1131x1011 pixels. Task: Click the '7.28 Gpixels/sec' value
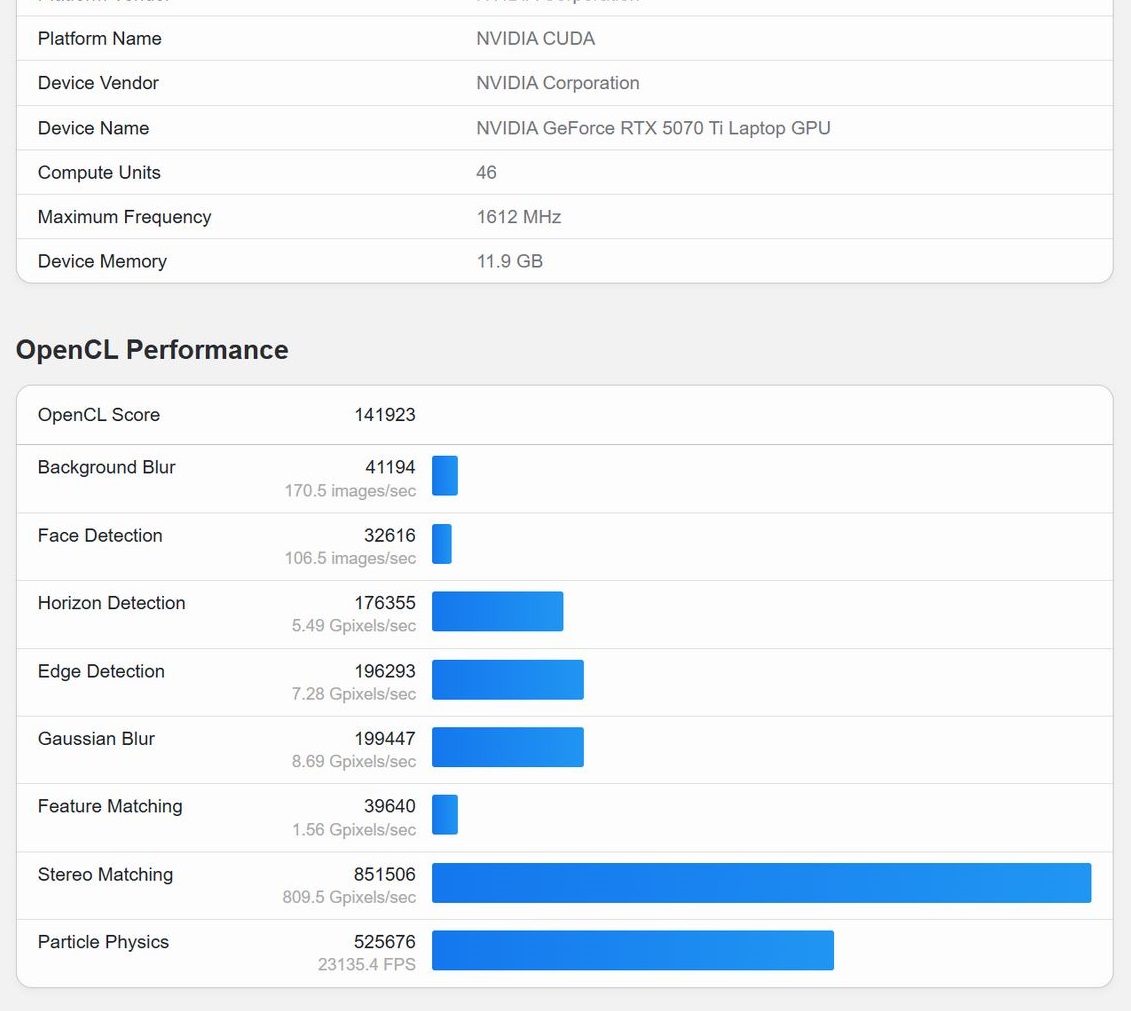click(x=353, y=694)
